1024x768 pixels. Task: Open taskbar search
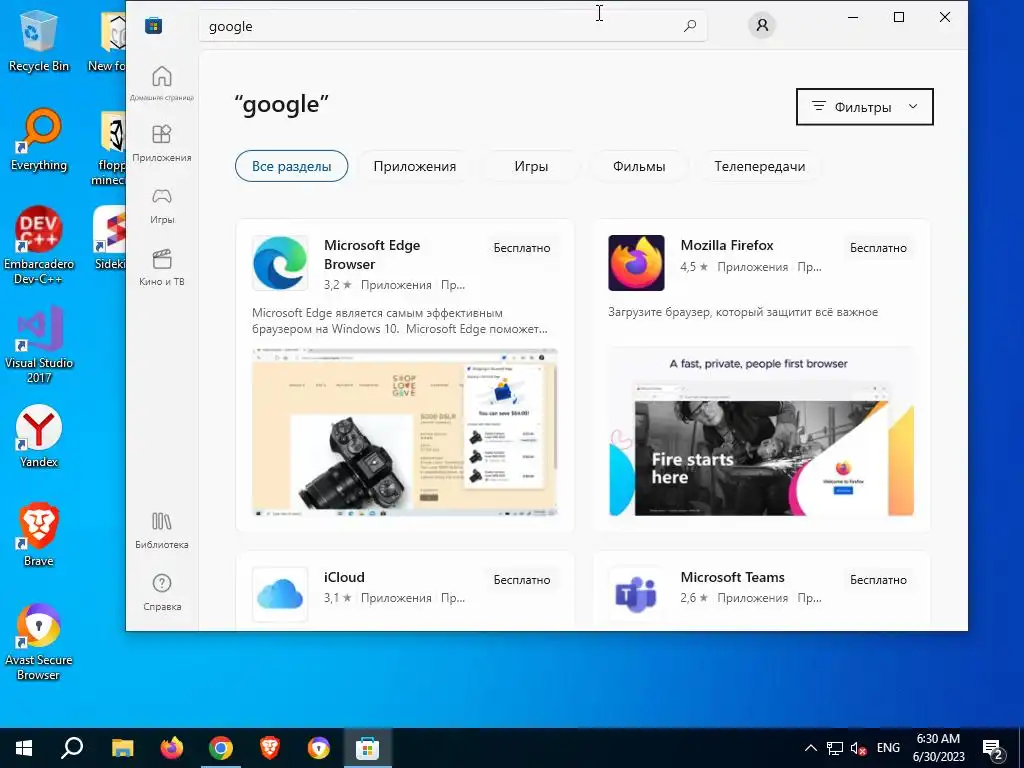coord(72,748)
